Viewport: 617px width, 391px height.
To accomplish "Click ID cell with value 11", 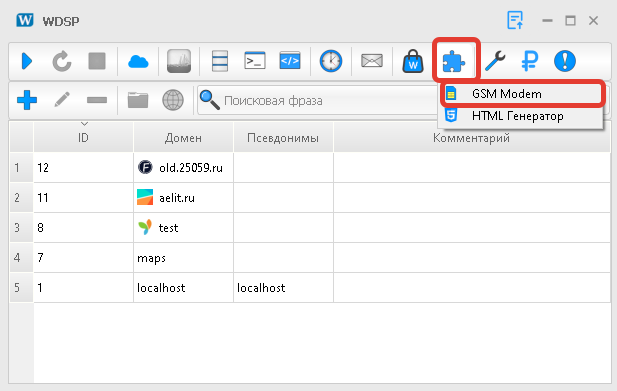I will [83, 197].
